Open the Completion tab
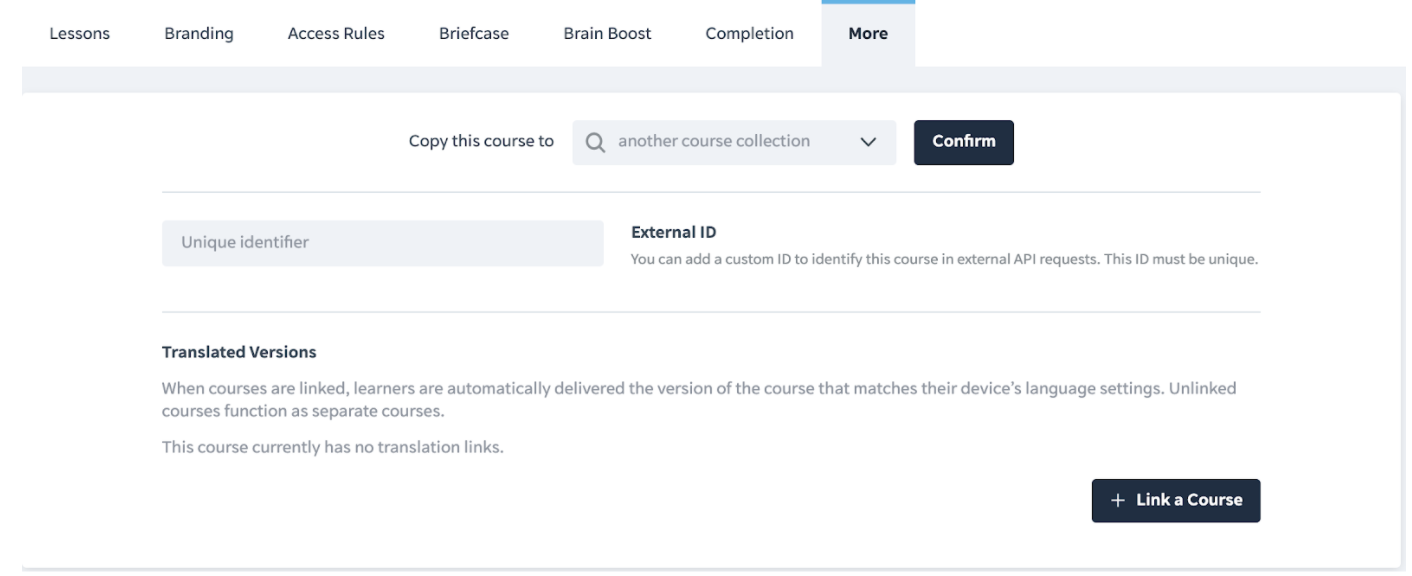The image size is (1412, 576). click(749, 33)
